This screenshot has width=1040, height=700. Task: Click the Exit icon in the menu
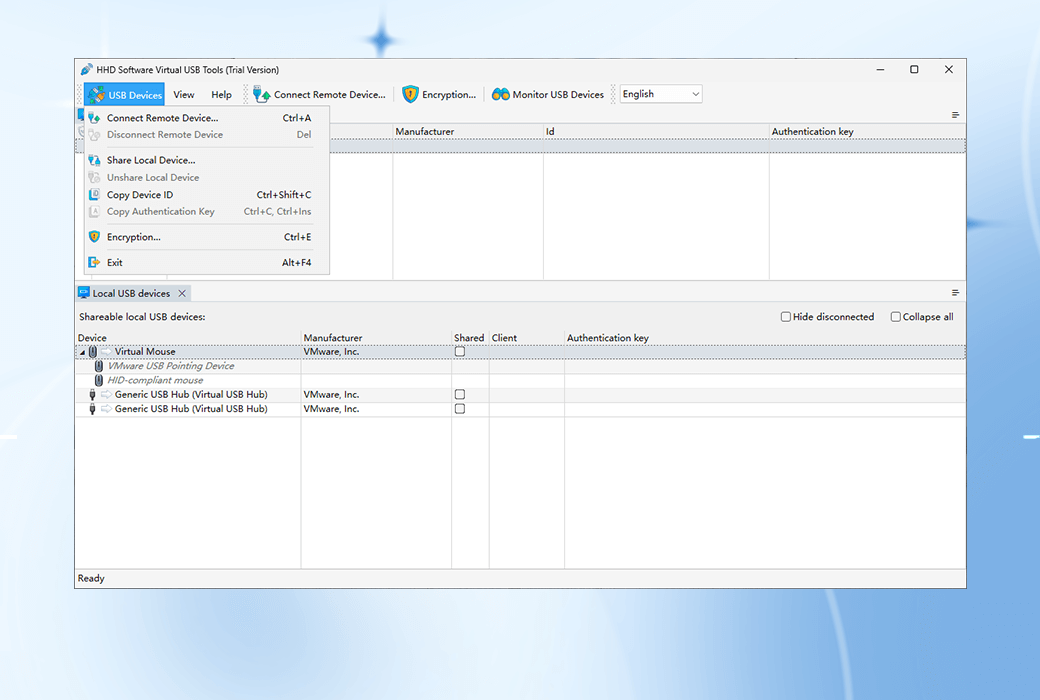click(x=93, y=262)
